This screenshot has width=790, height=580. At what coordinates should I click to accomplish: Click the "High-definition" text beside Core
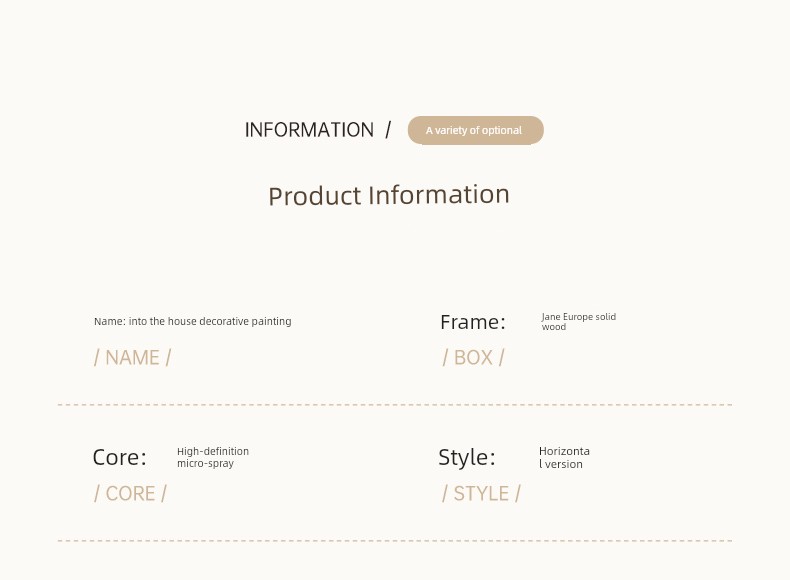(213, 452)
